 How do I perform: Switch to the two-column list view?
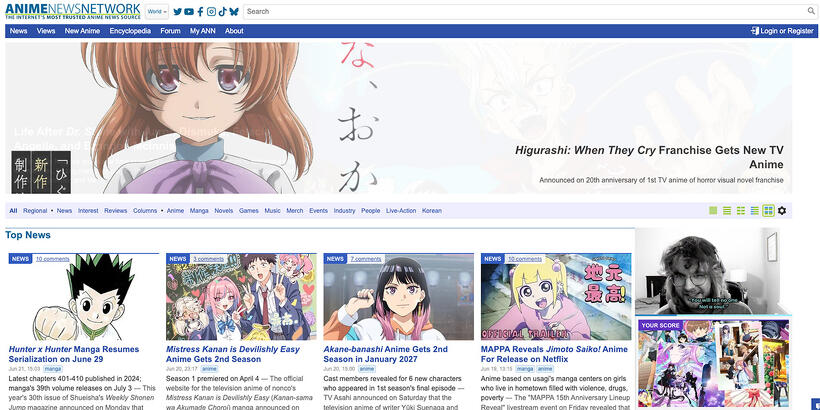(741, 211)
